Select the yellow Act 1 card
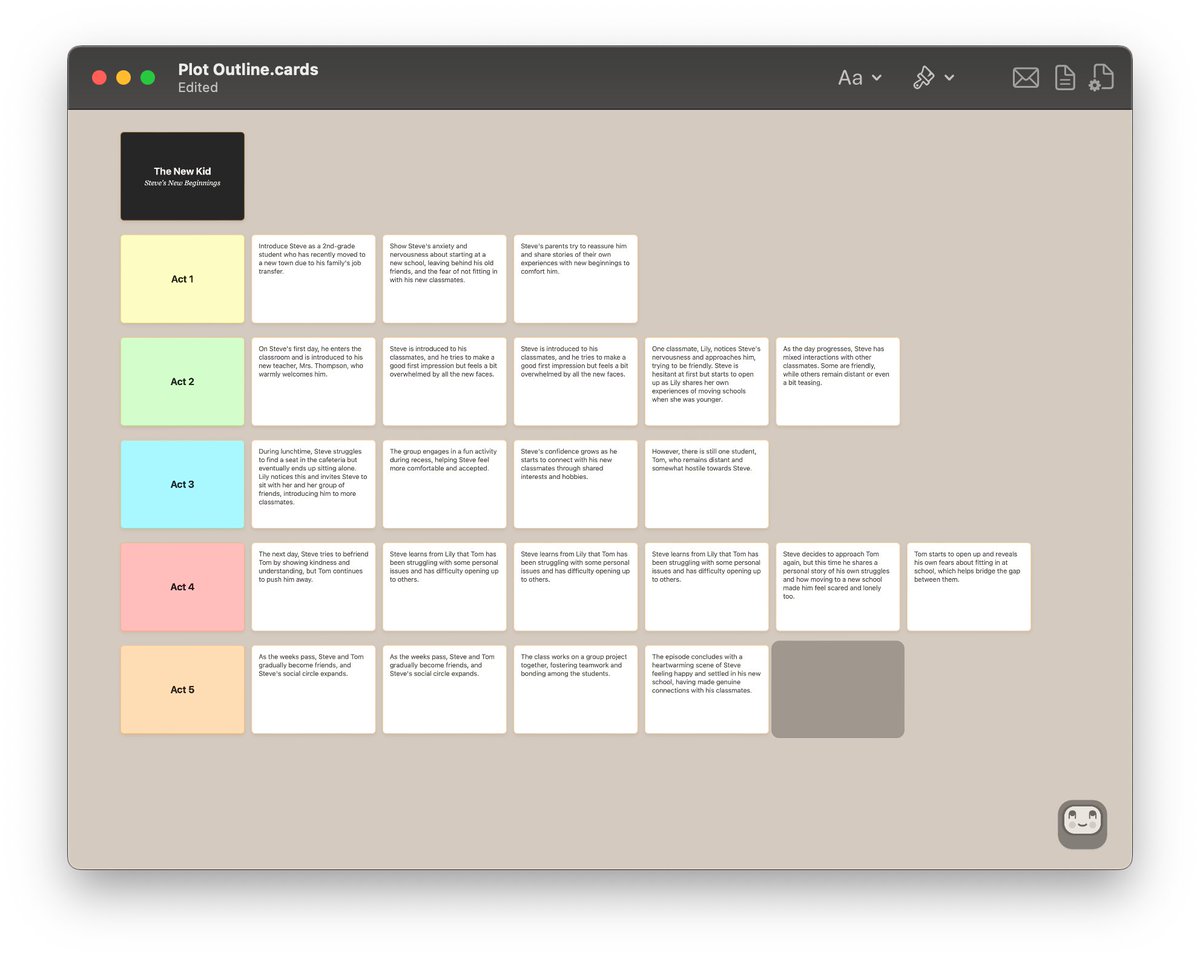The height and width of the screenshot is (959, 1200). [182, 279]
